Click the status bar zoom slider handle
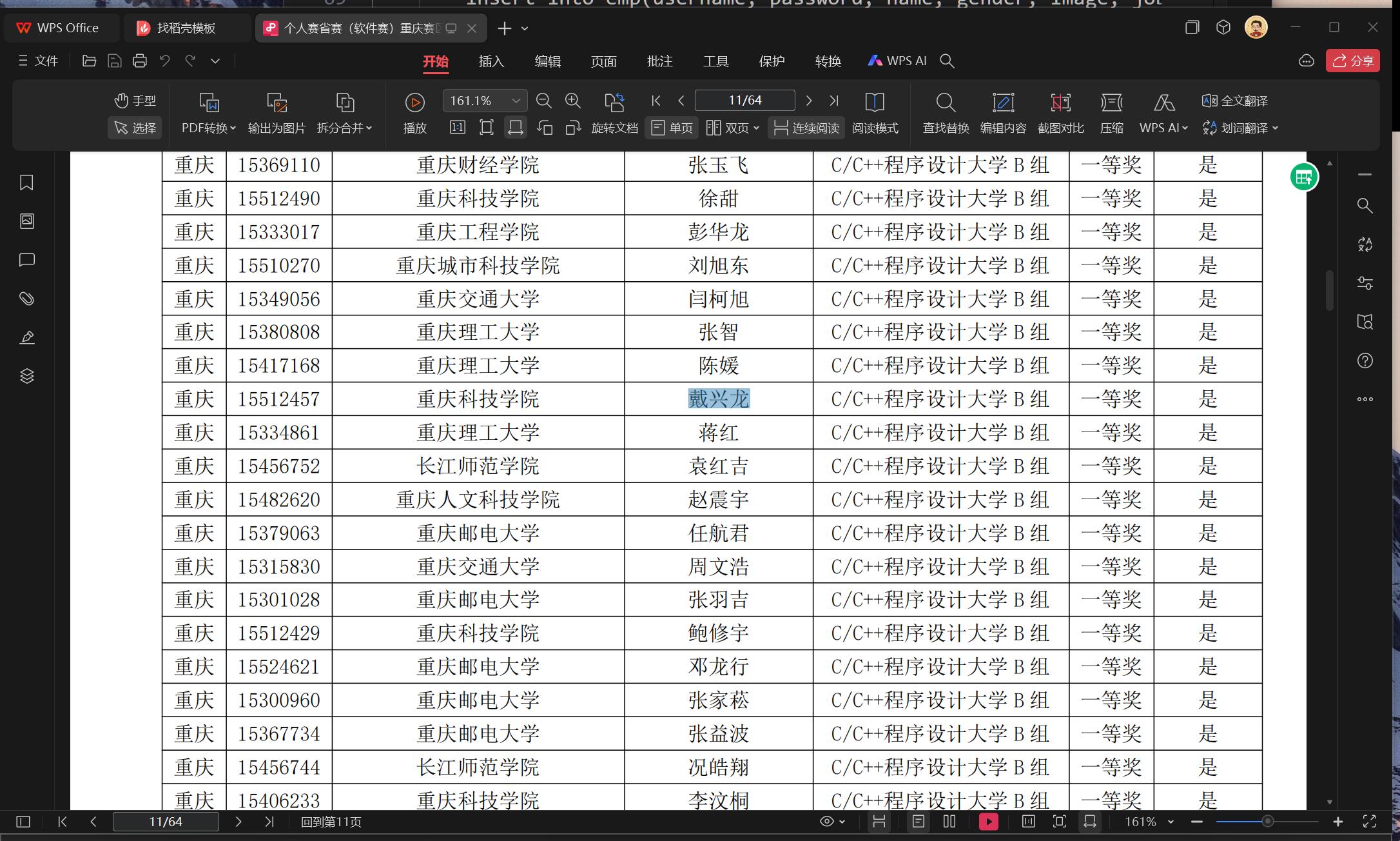This screenshot has width=1400, height=841. pos(1267,821)
